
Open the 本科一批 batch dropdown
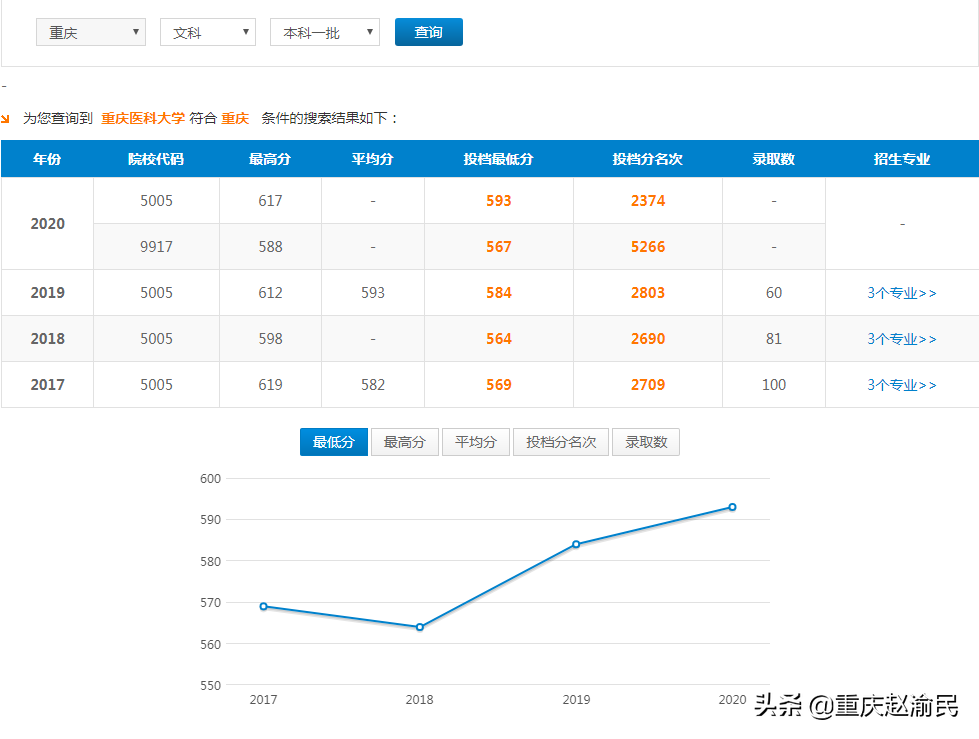324,31
